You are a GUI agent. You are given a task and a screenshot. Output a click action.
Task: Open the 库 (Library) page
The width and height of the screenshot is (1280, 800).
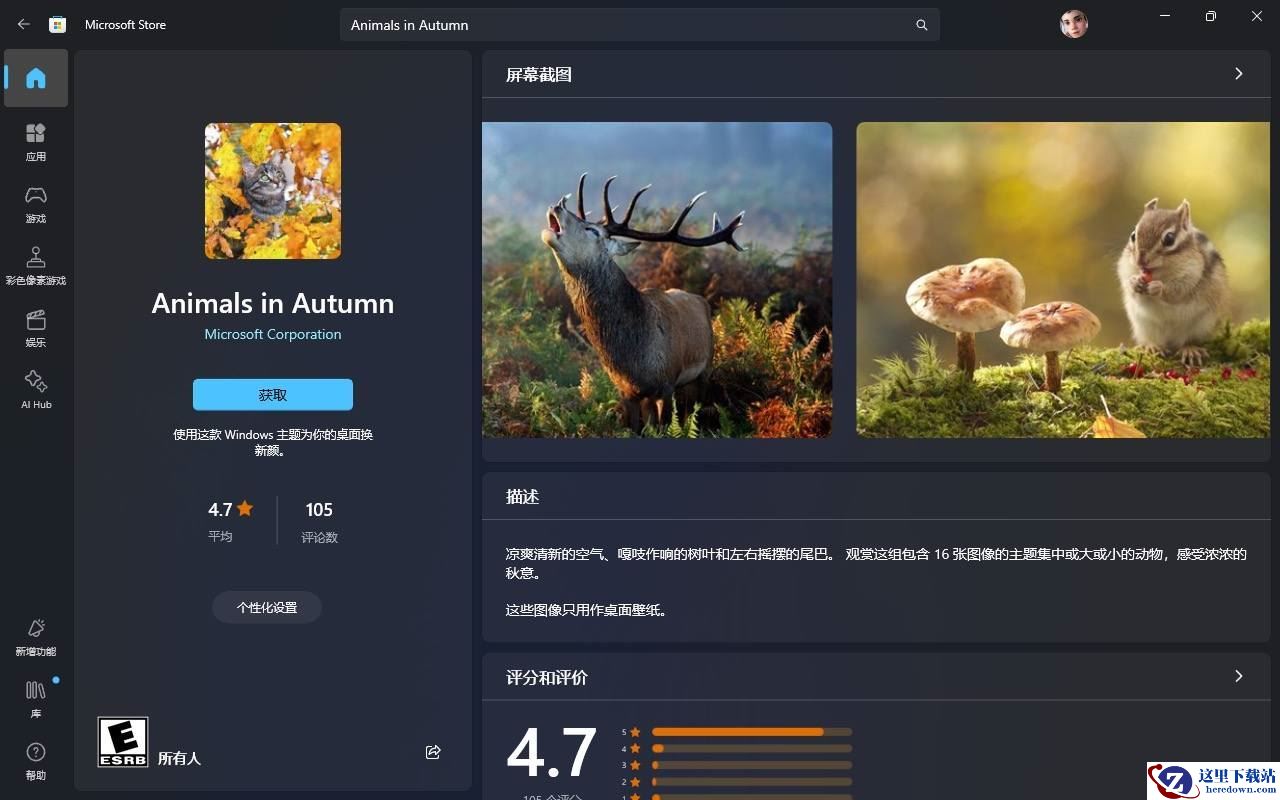[36, 699]
